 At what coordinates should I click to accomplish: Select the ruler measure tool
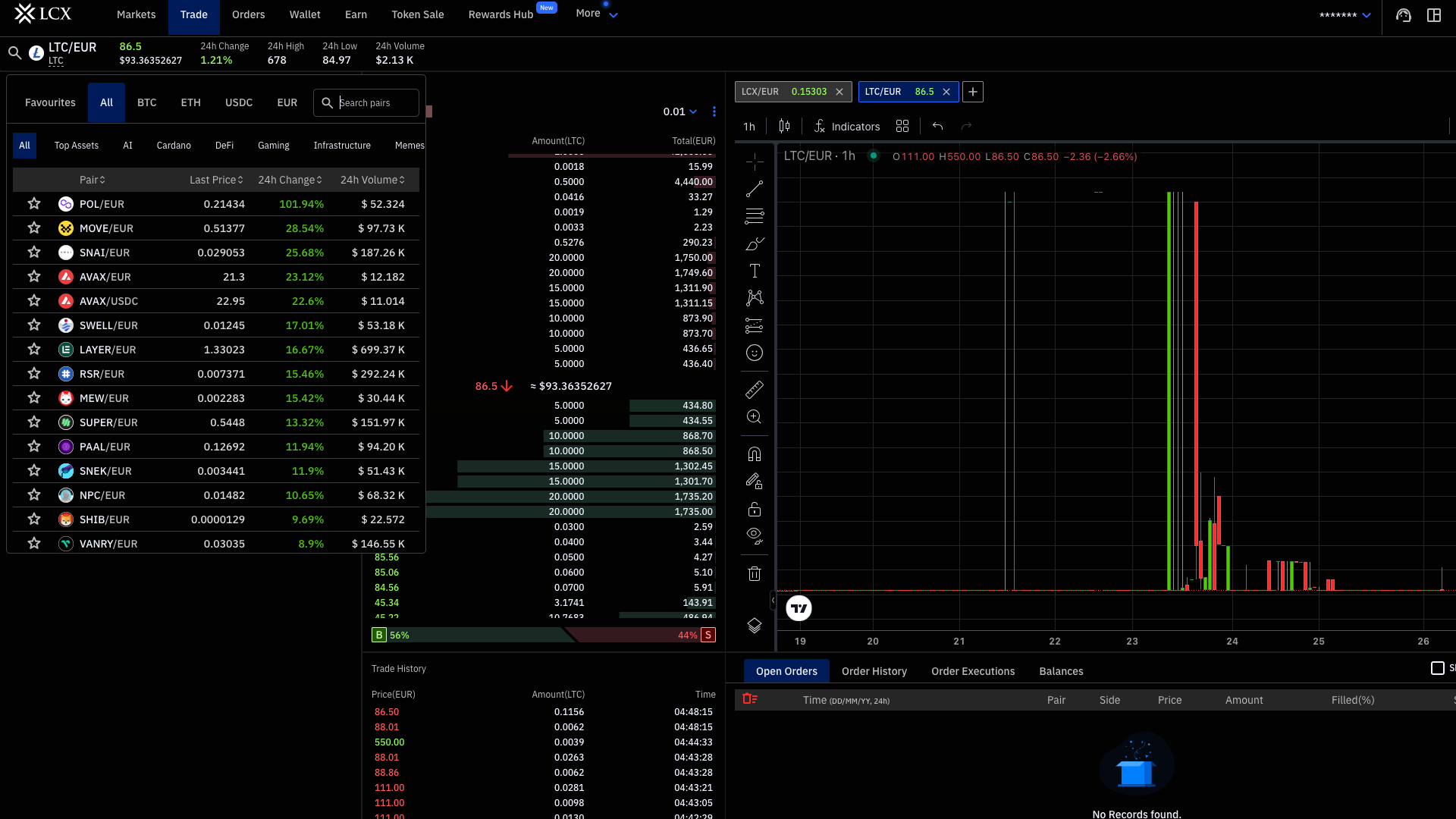755,390
